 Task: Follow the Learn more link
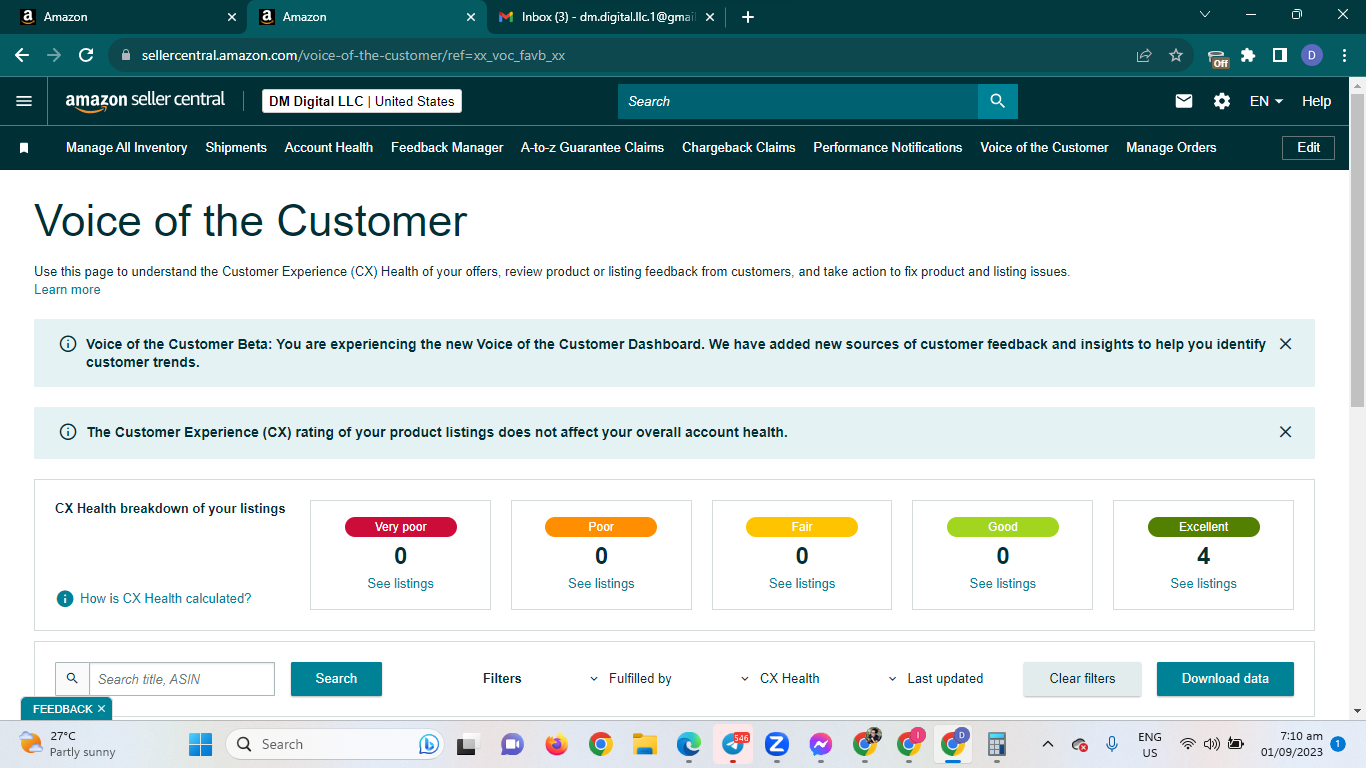click(67, 290)
